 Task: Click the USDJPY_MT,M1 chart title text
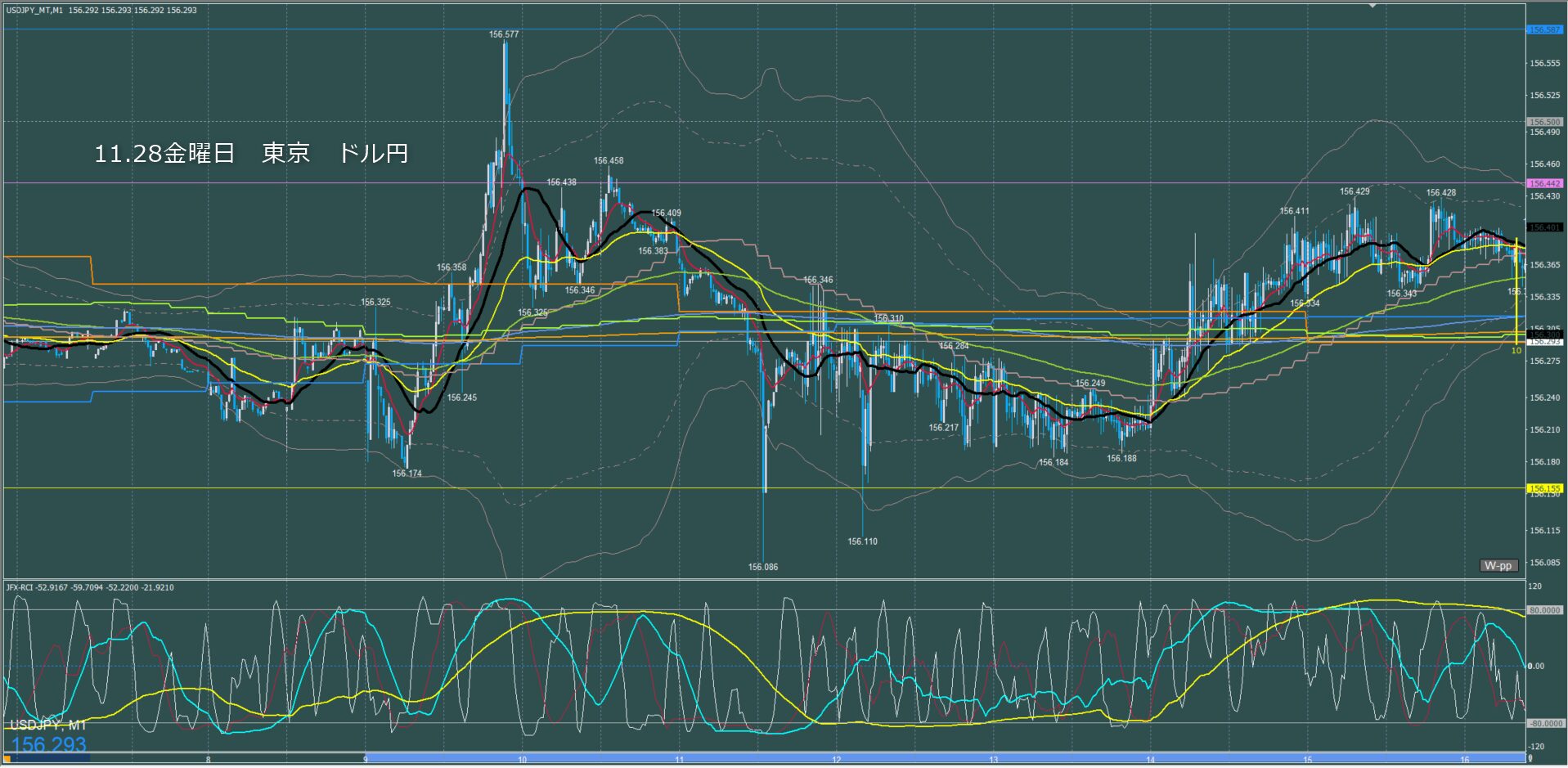[x=34, y=11]
